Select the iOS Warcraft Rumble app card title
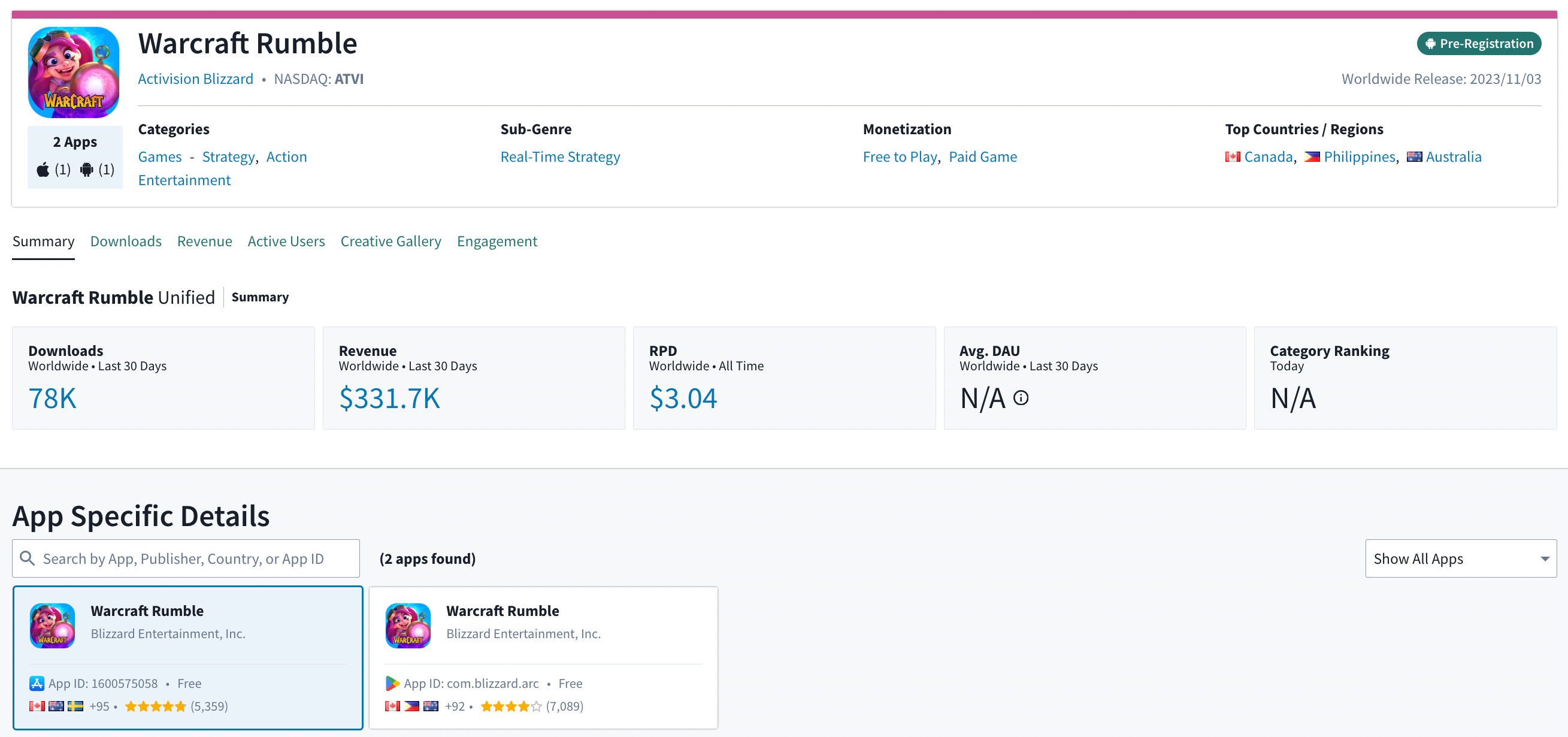This screenshot has height=737, width=1568. [x=147, y=611]
